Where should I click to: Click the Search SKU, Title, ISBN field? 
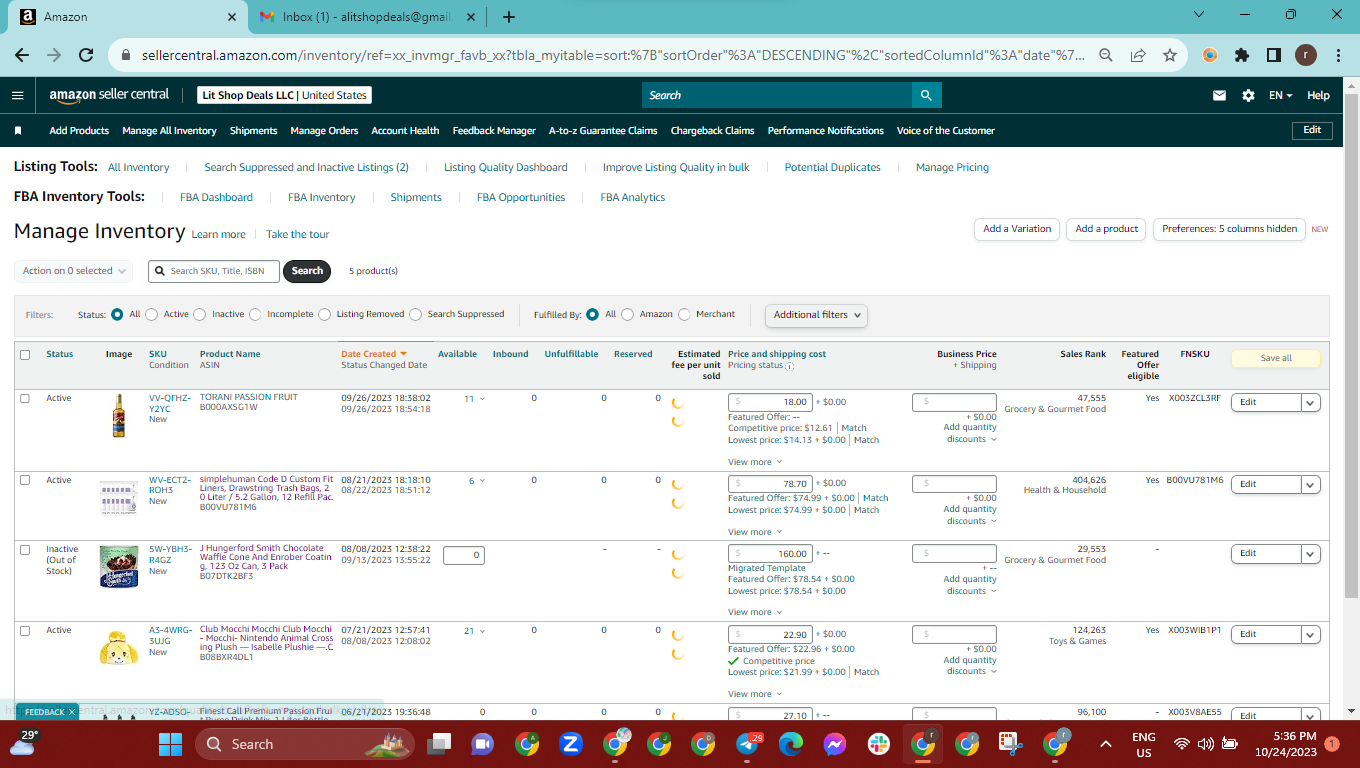pos(214,271)
